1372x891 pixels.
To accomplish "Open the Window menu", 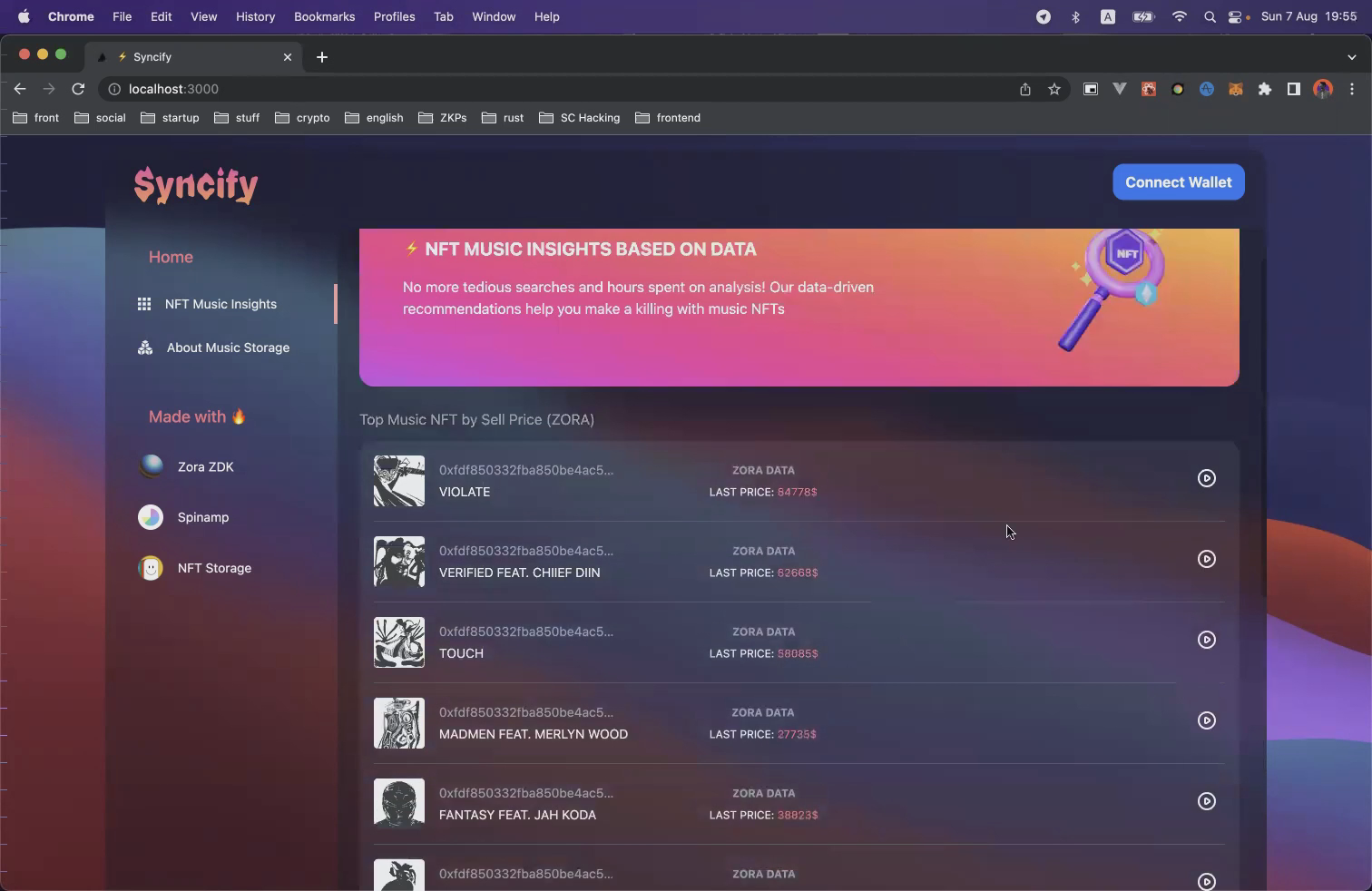I will tap(494, 16).
